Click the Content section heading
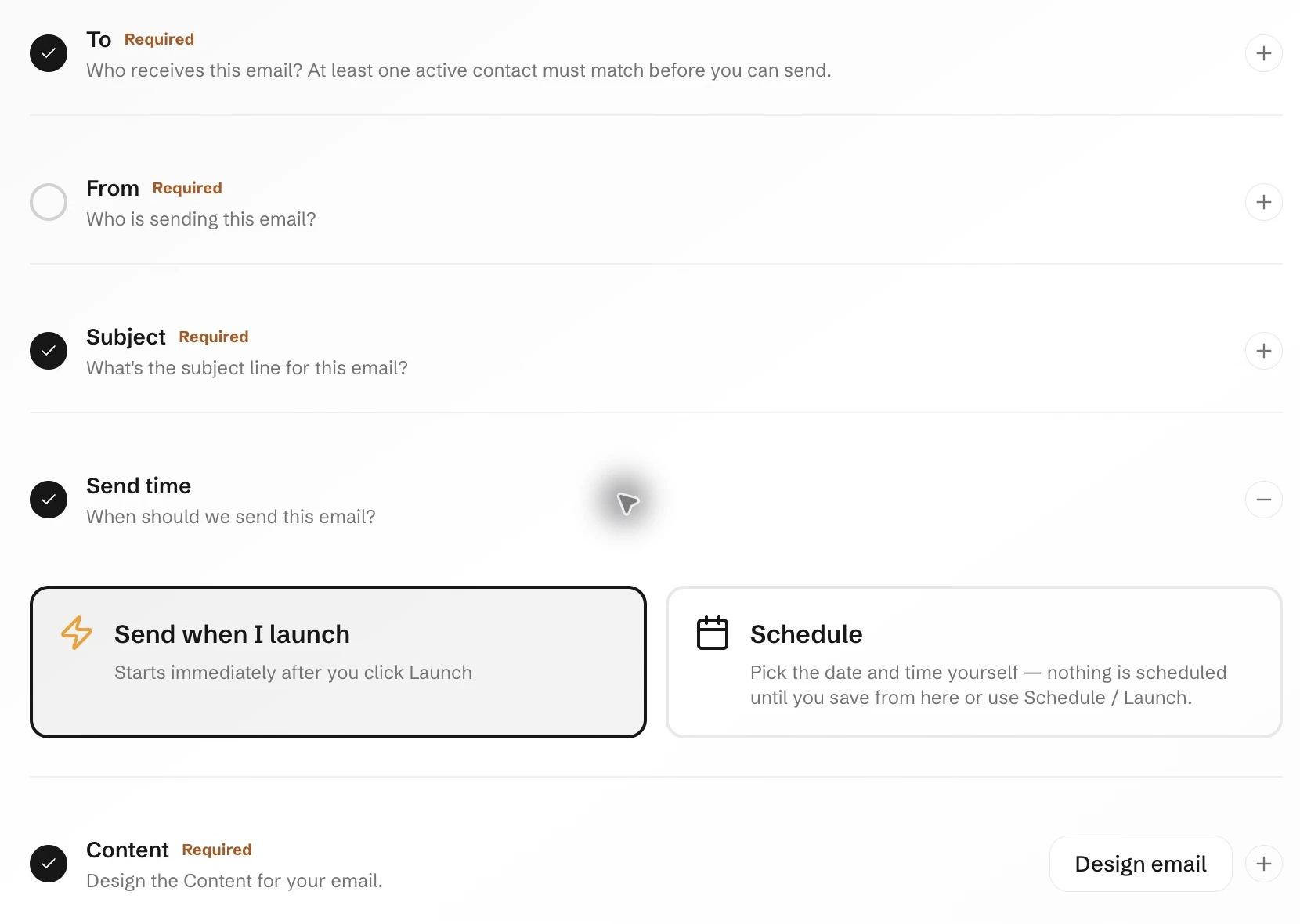 pyautogui.click(x=128, y=850)
